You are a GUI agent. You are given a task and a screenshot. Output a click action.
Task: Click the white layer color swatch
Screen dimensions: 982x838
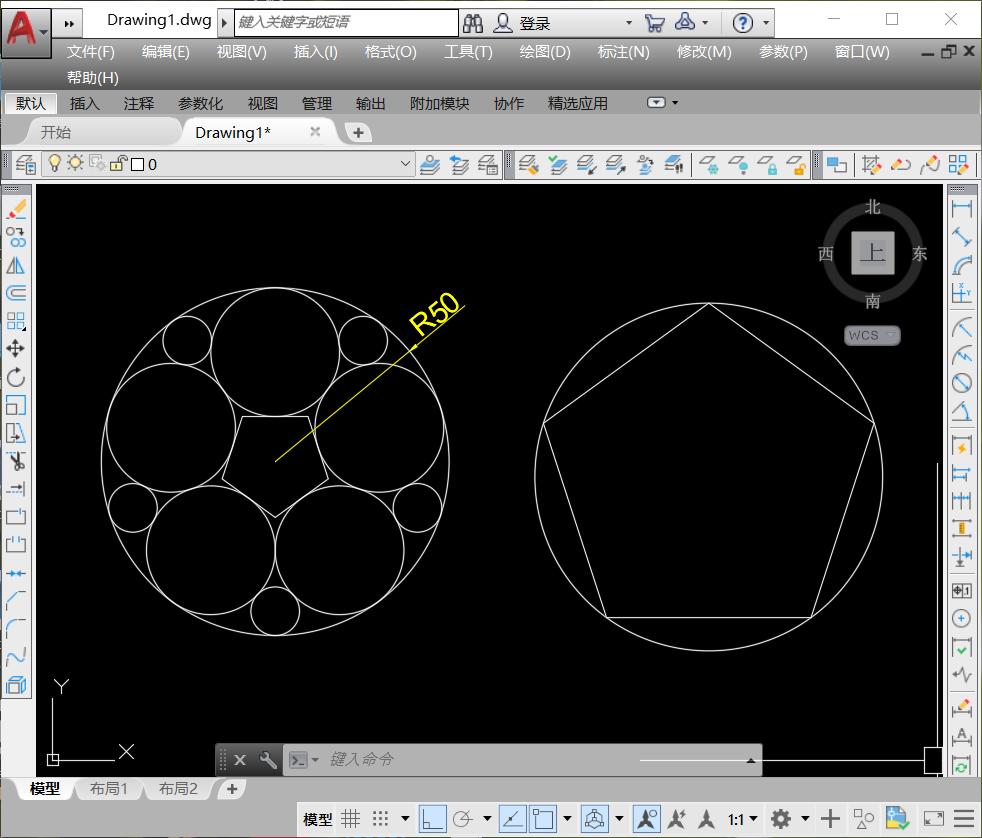137,163
